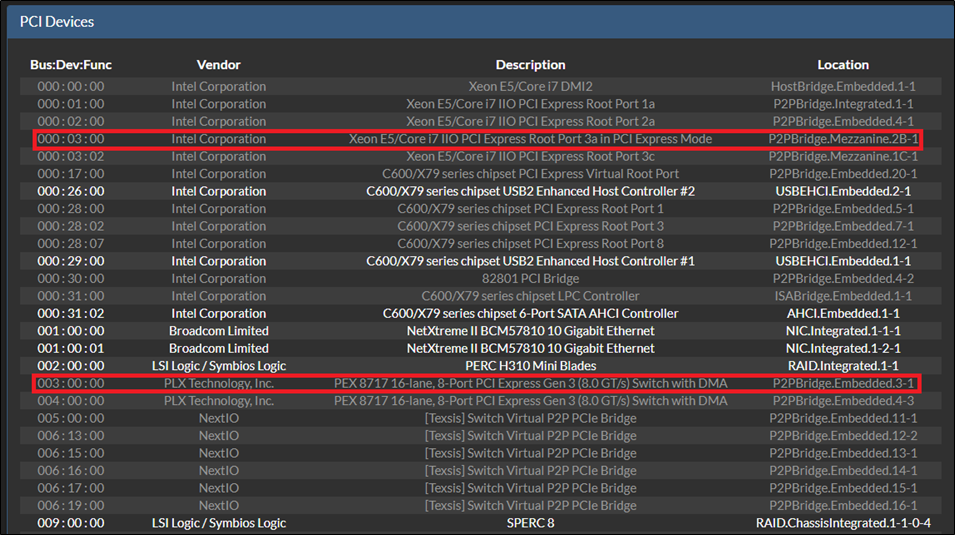
Task: Click bus address 001 : 00 : 00
Action: [71, 331]
